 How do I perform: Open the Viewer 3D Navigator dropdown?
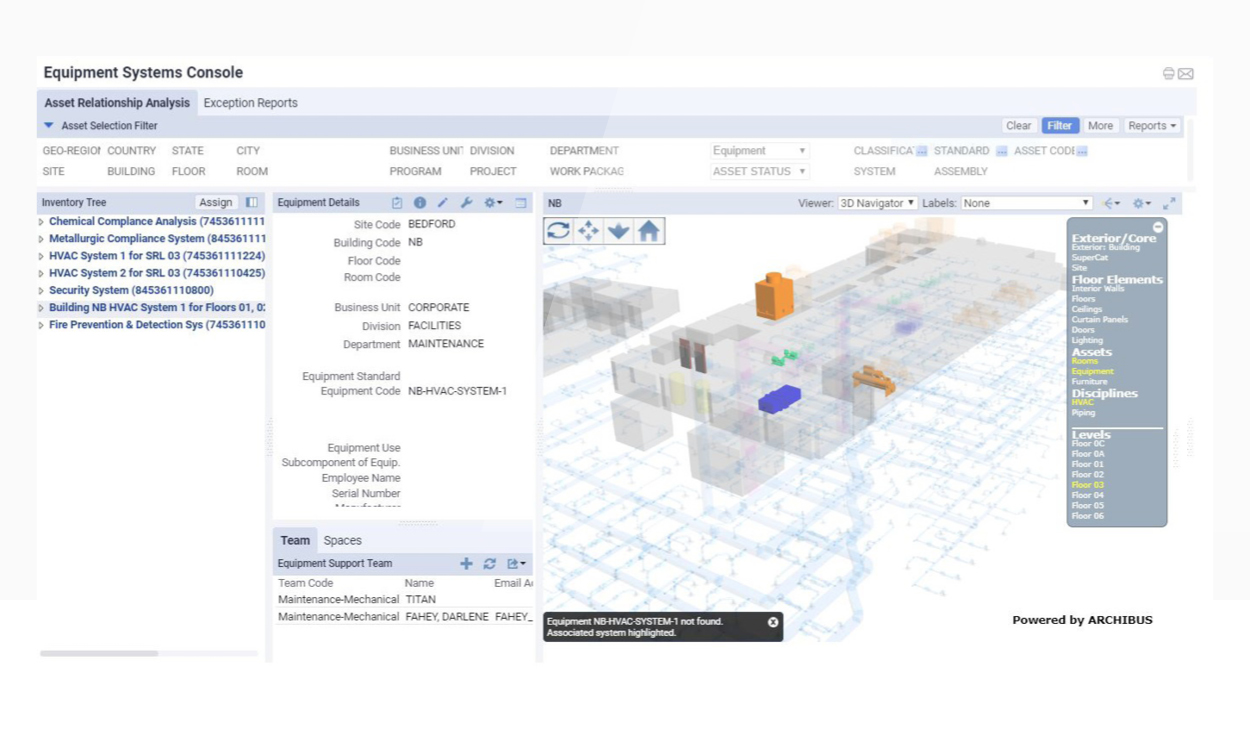click(877, 203)
